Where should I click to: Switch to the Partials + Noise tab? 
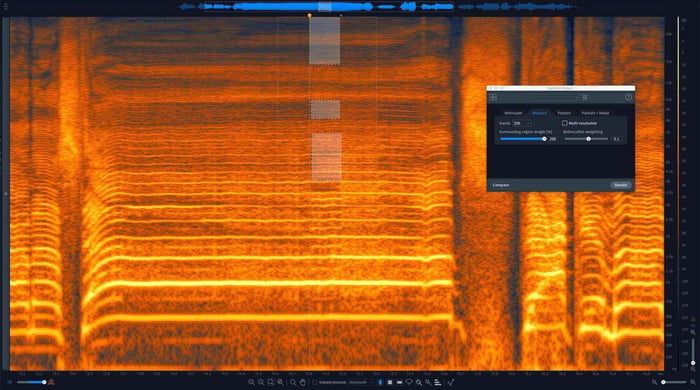click(596, 113)
